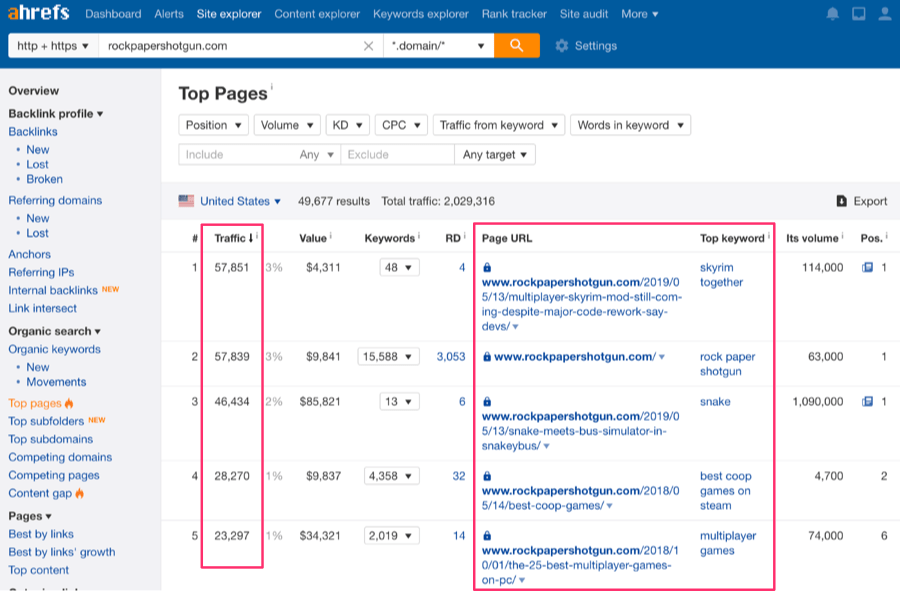Click the monitor icon in header
The image size is (900, 591).
point(859,14)
